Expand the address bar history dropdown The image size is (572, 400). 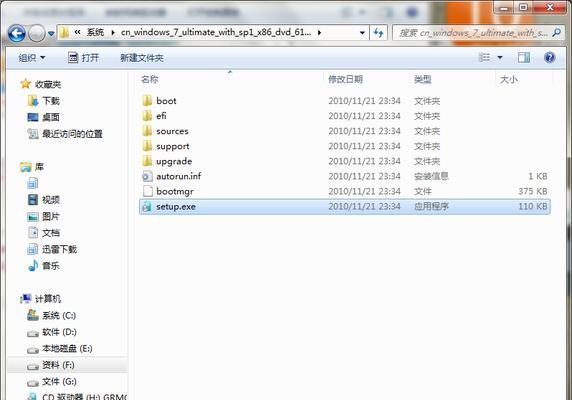362,33
